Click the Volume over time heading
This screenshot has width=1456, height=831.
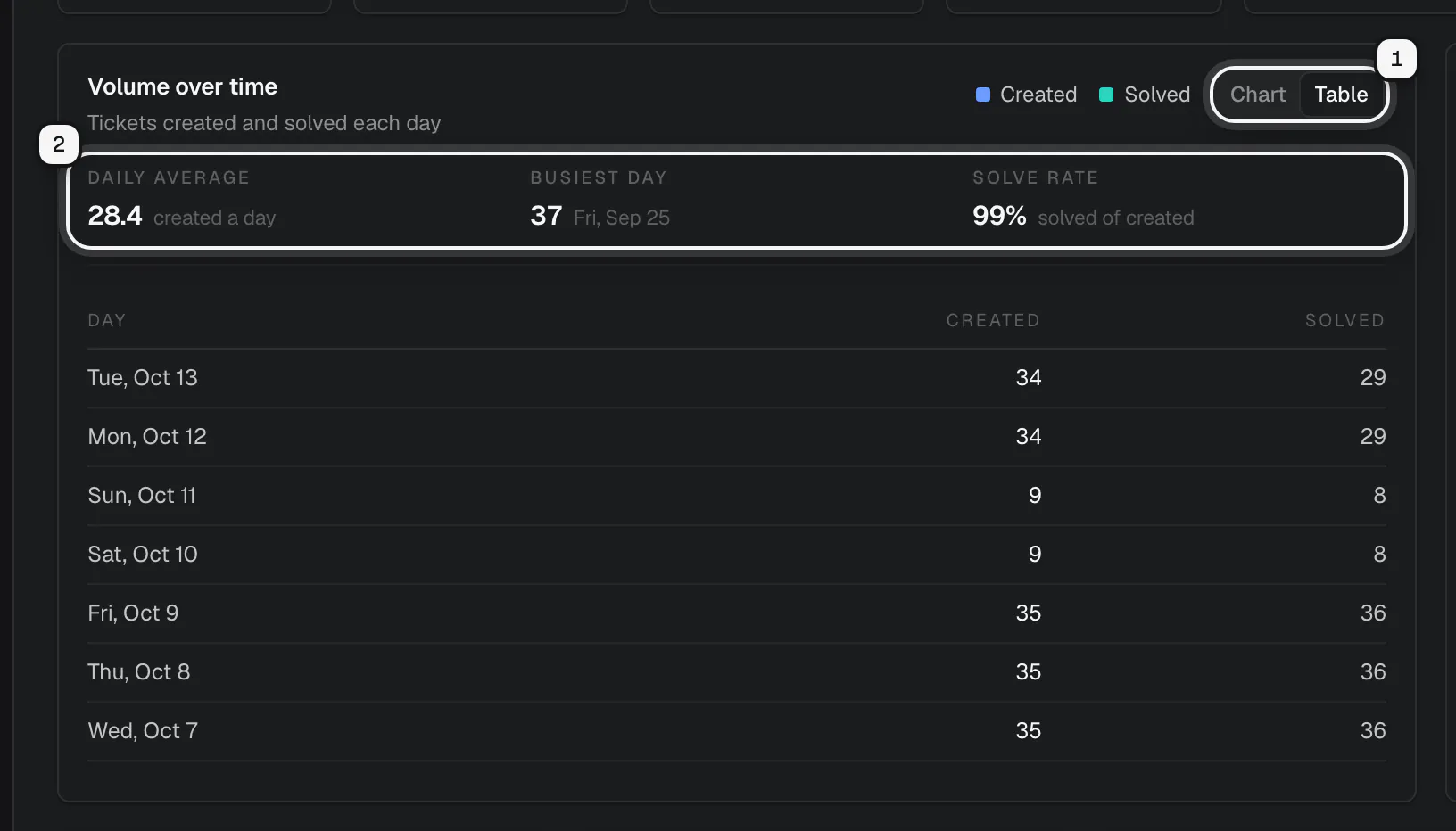183,86
